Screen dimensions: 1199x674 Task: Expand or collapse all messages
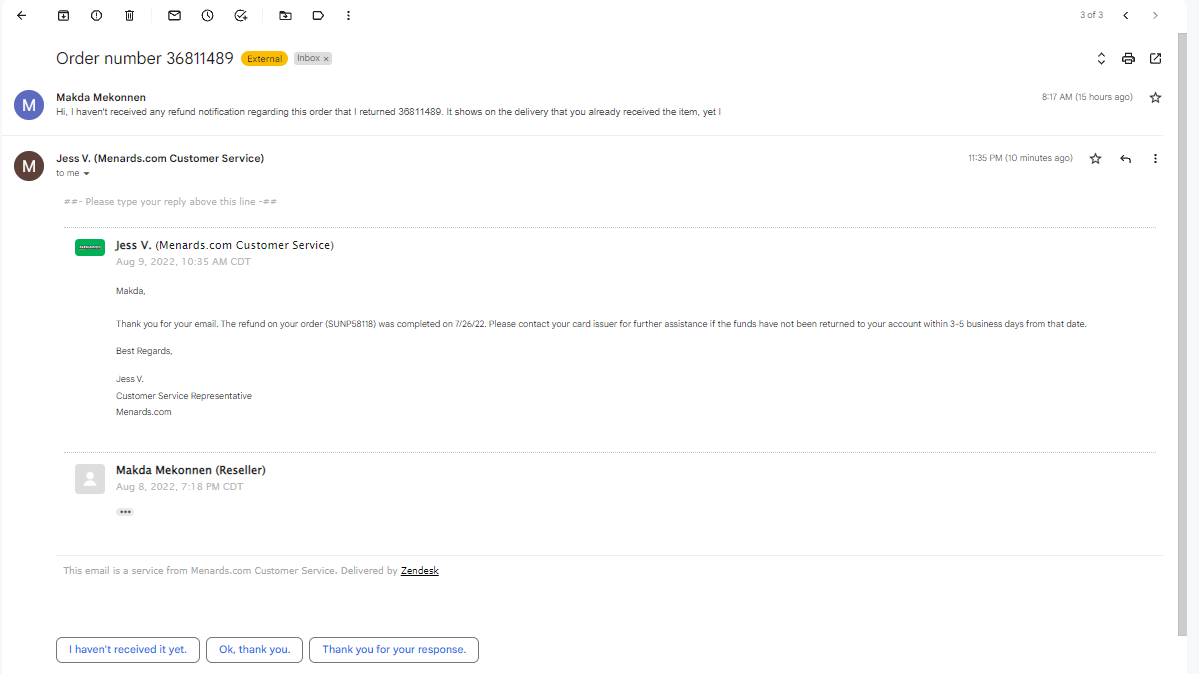point(1101,59)
